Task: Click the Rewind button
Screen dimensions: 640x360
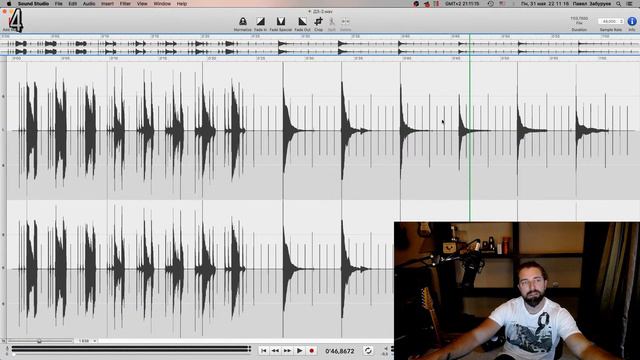Action: (275, 351)
